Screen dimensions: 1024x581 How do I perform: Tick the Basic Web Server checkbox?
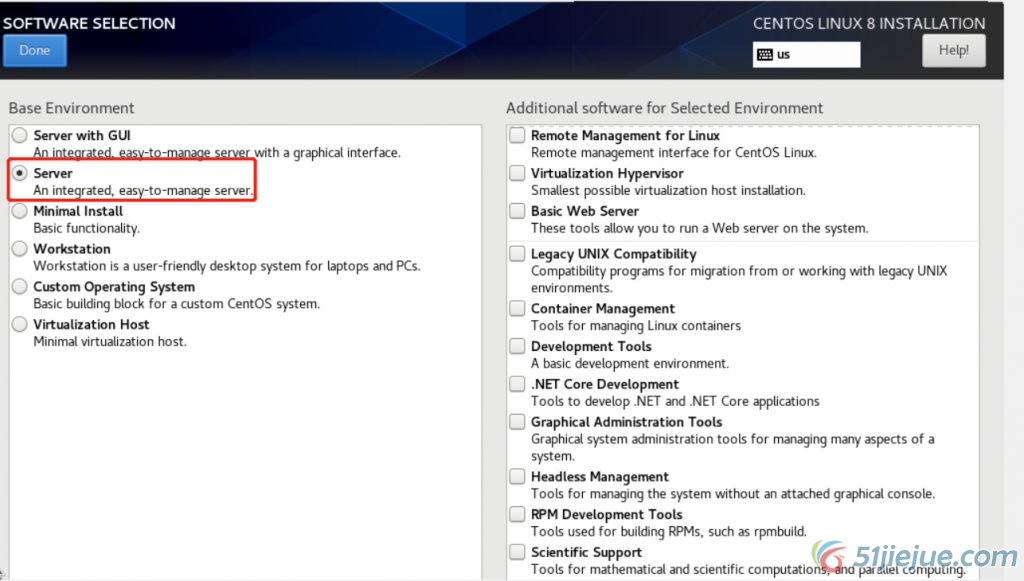tap(517, 211)
